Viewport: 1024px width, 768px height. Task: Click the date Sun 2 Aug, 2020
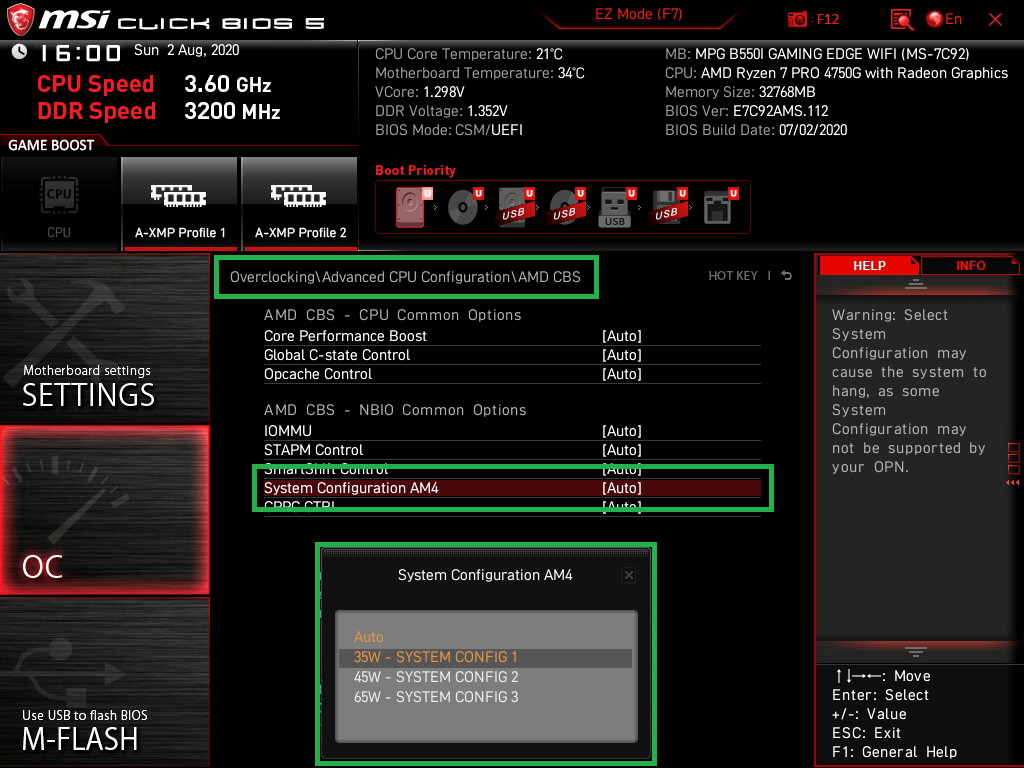[x=187, y=50]
